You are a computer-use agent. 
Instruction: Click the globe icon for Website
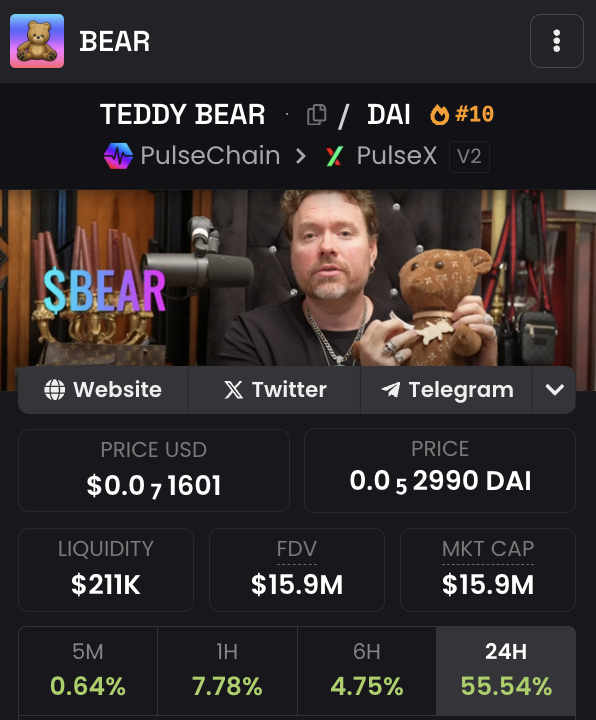click(x=55, y=390)
